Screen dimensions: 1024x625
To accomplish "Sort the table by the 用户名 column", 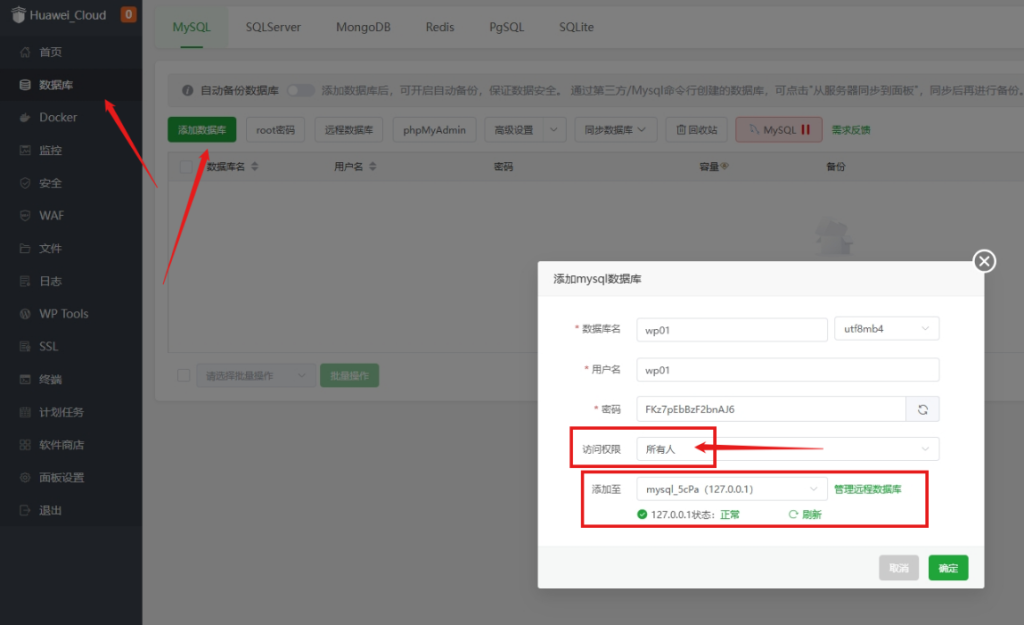I will click(372, 167).
